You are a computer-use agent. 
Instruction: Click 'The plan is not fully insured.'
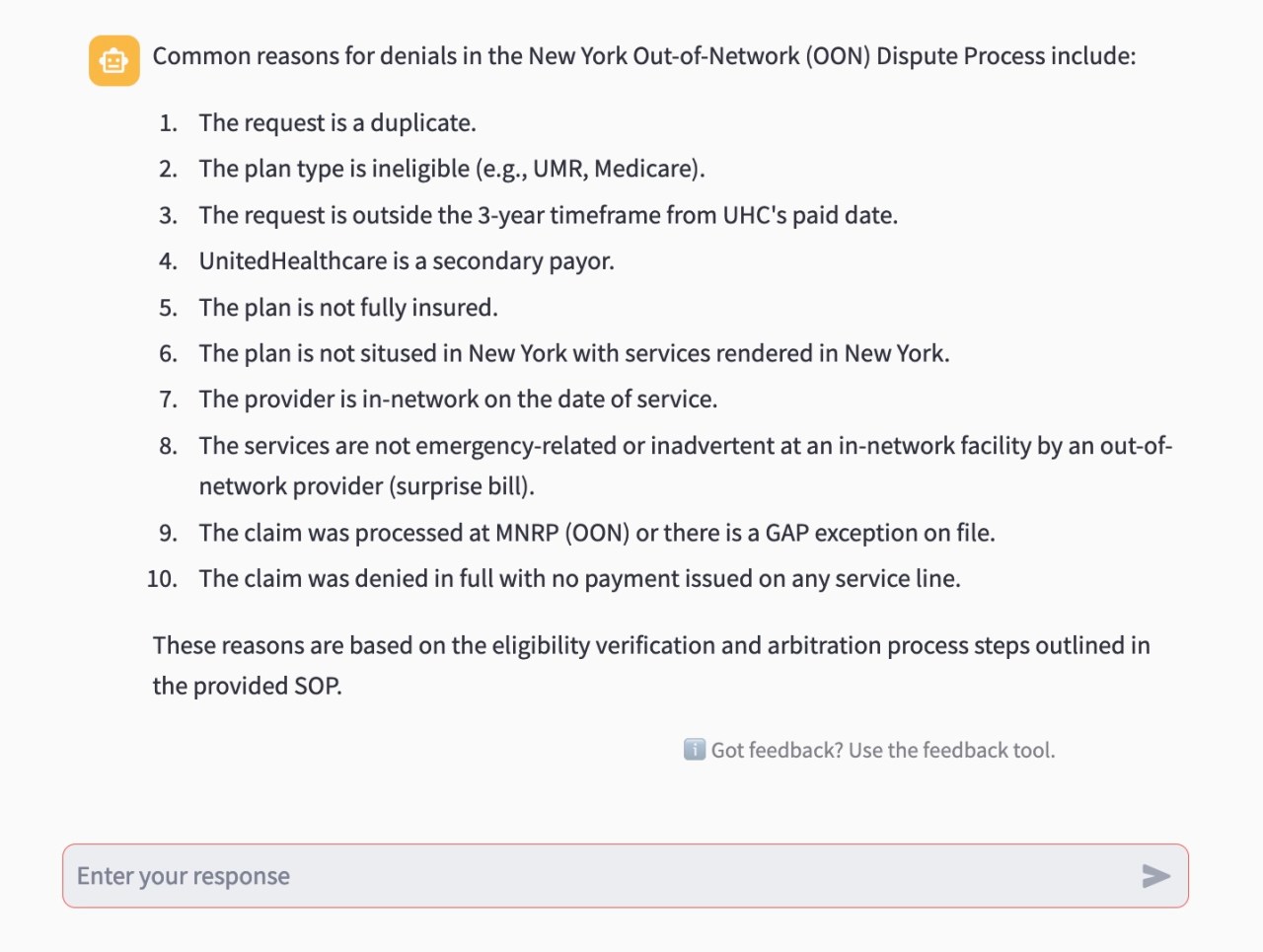(347, 308)
